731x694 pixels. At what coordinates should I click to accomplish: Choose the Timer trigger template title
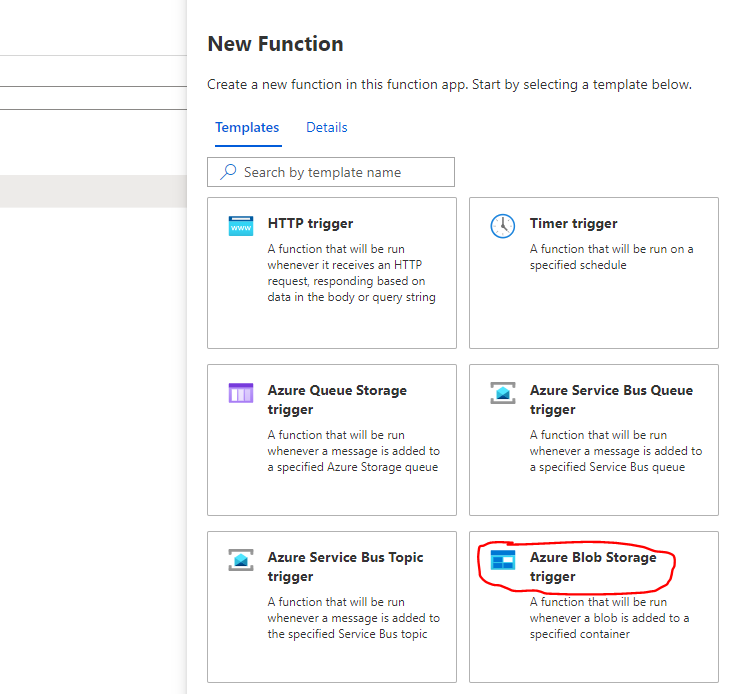573,223
